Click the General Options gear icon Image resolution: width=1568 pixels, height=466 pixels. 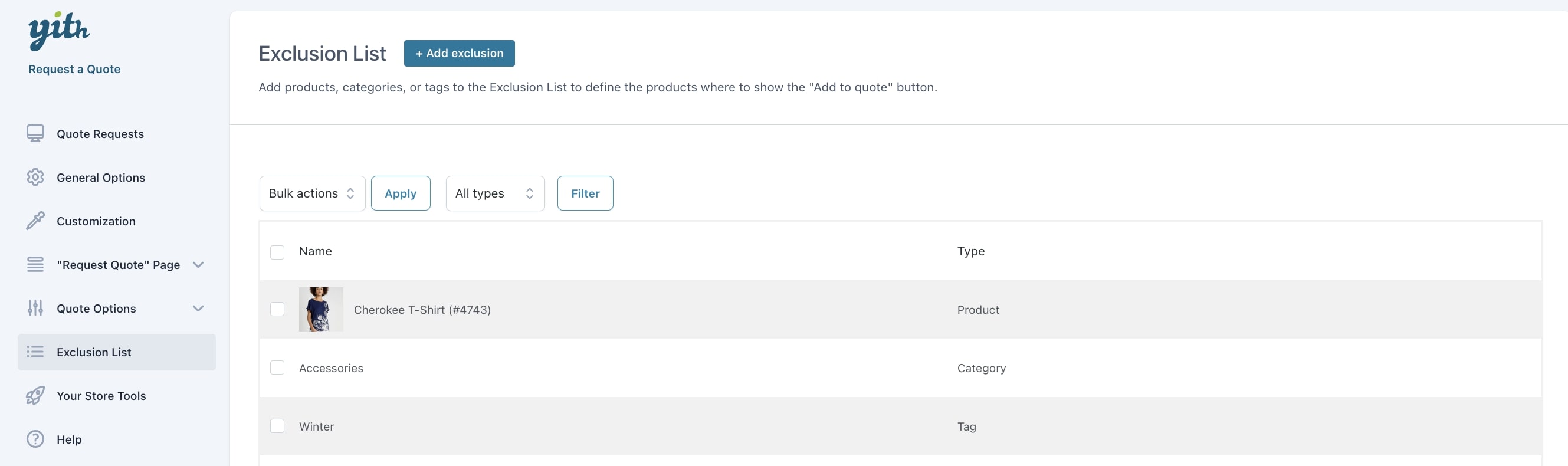(x=35, y=178)
